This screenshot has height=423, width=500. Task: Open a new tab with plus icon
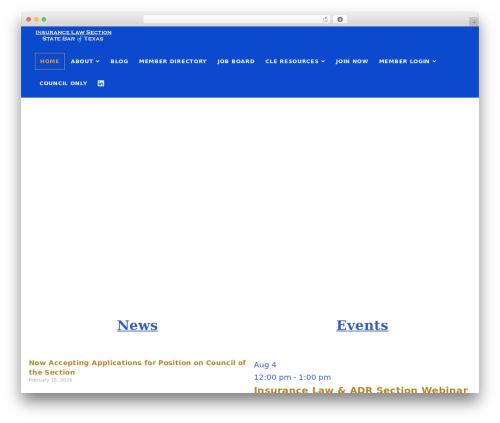pos(474,22)
